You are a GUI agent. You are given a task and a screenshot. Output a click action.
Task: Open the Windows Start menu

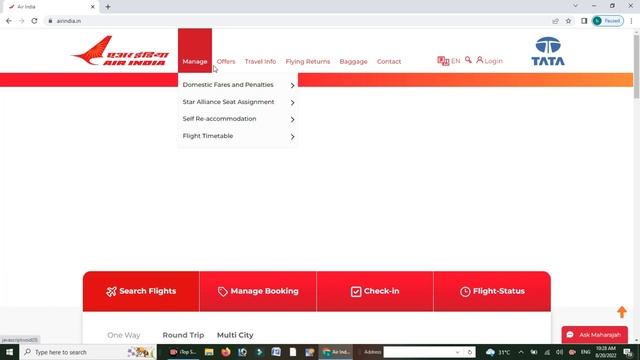(9, 352)
